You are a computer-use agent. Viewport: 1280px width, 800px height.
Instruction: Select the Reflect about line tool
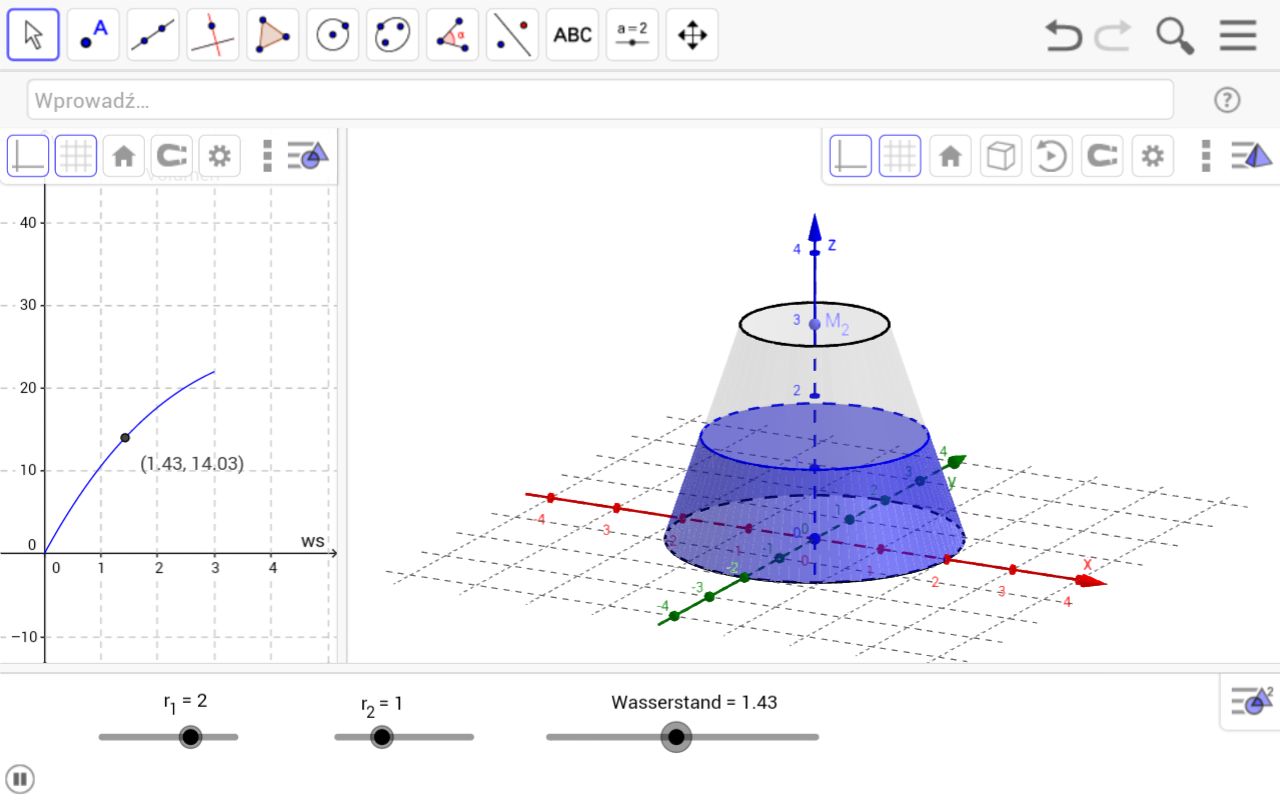(x=513, y=35)
